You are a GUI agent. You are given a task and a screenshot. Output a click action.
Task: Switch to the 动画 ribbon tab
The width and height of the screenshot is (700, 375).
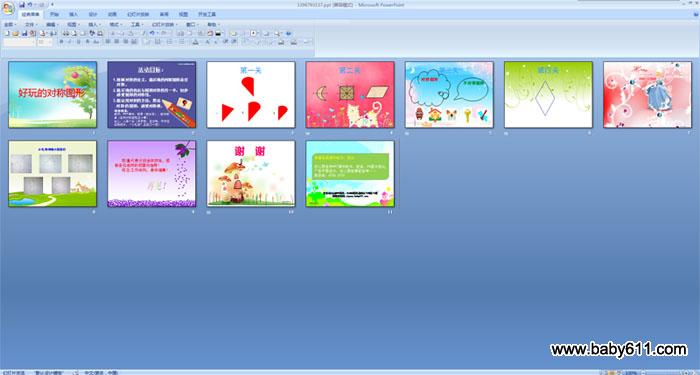pyautogui.click(x=112, y=14)
